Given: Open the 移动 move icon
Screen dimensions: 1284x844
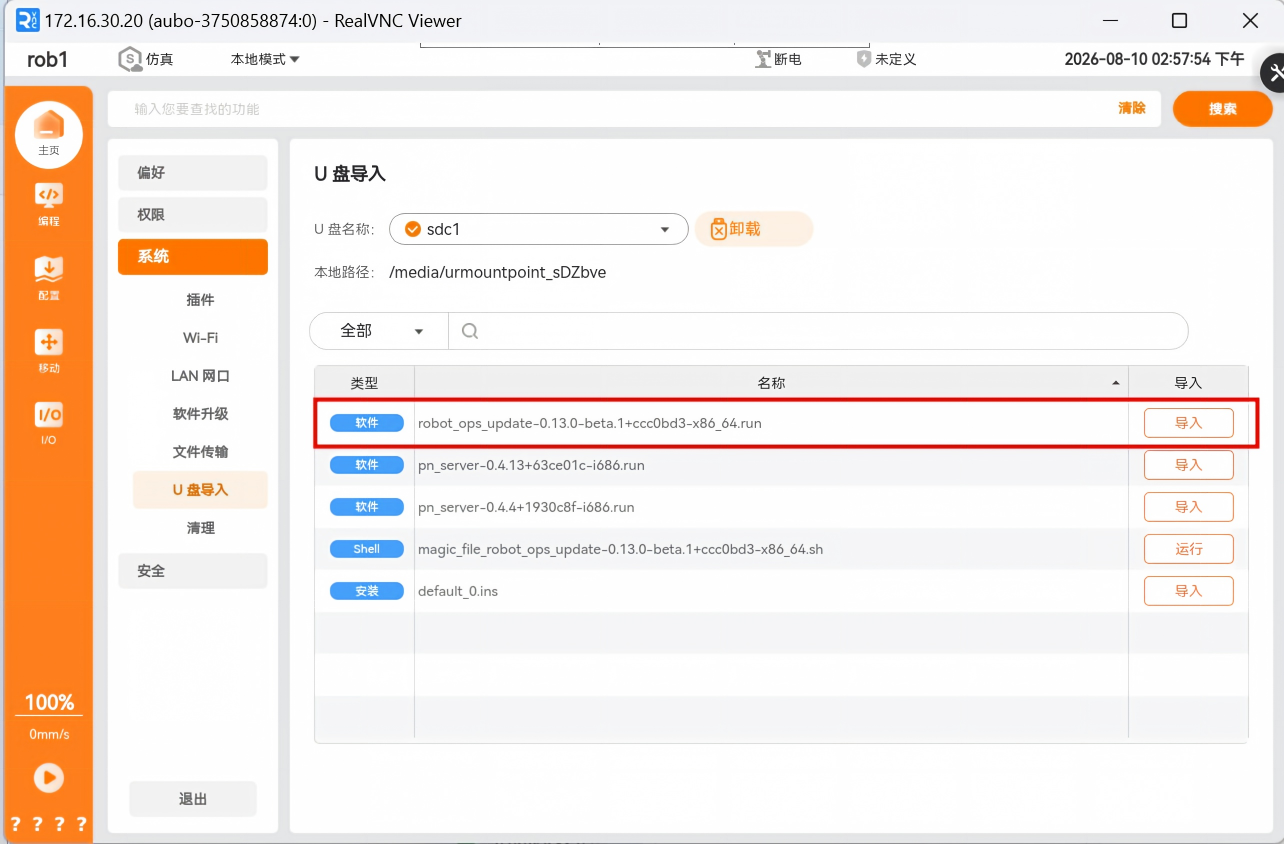Looking at the screenshot, I should click(x=49, y=351).
